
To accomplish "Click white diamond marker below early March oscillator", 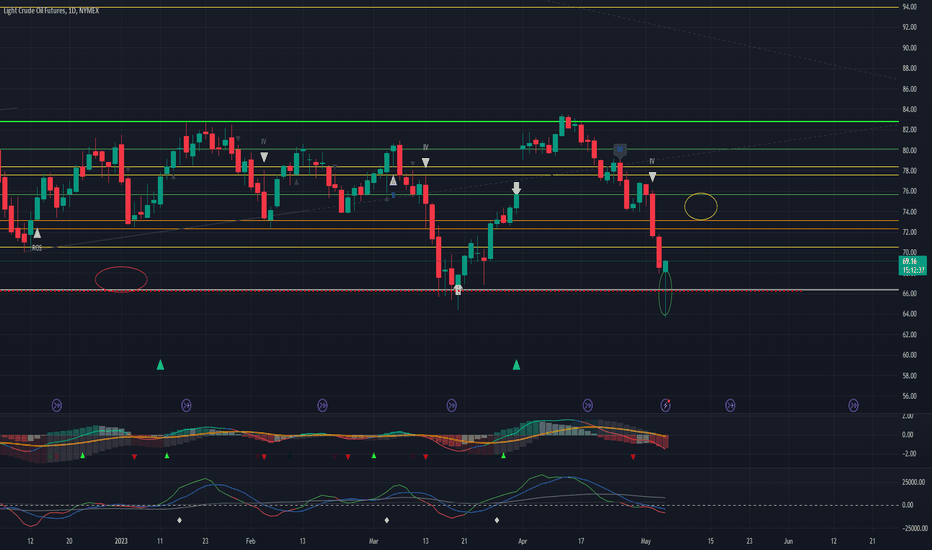I will click(387, 520).
